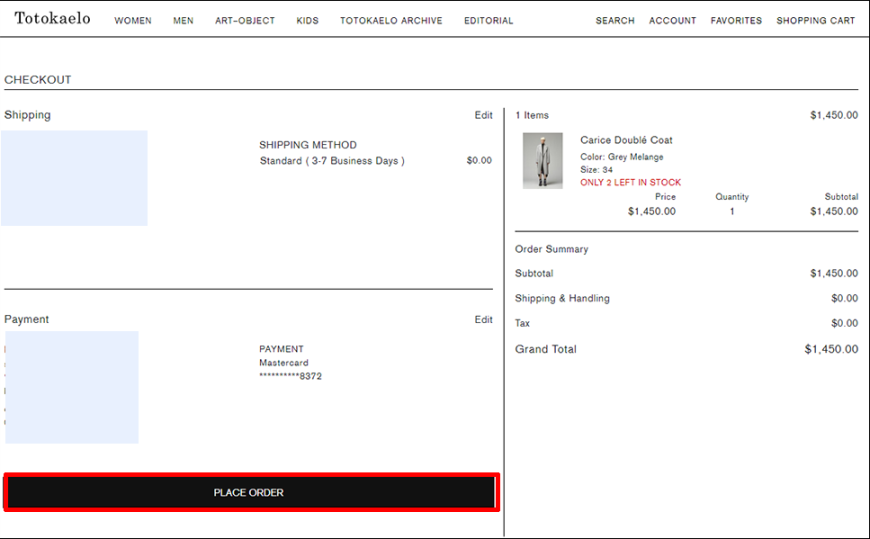Click the item Price value $1,450.00
870x539 pixels.
point(652,211)
